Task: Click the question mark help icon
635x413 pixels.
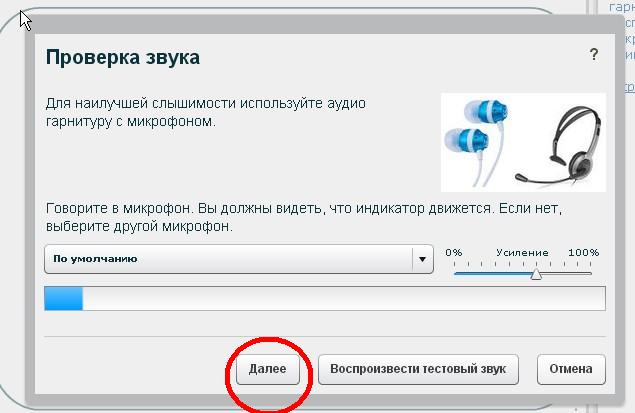Action: coord(594,56)
